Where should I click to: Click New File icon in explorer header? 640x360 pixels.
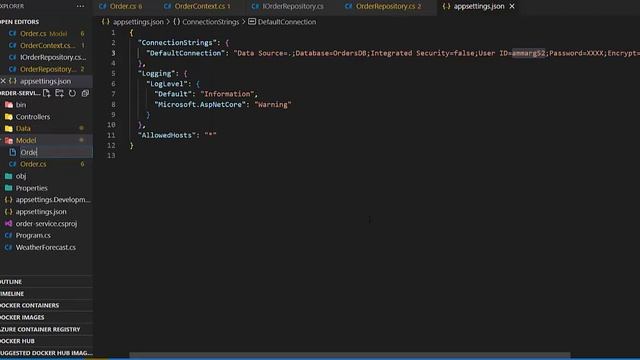click(x=47, y=93)
